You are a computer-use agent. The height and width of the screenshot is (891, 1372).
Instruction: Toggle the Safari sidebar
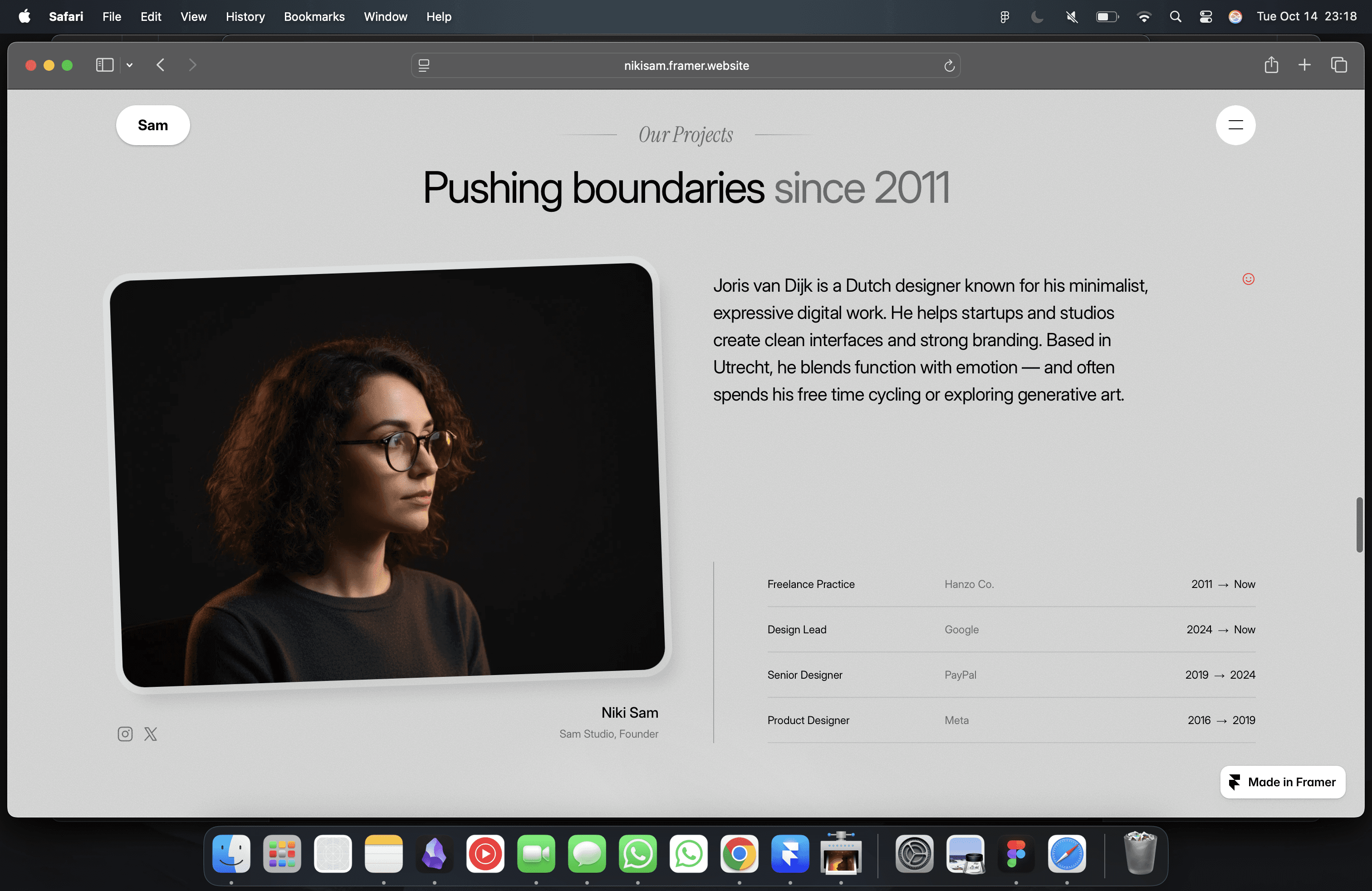(x=104, y=65)
